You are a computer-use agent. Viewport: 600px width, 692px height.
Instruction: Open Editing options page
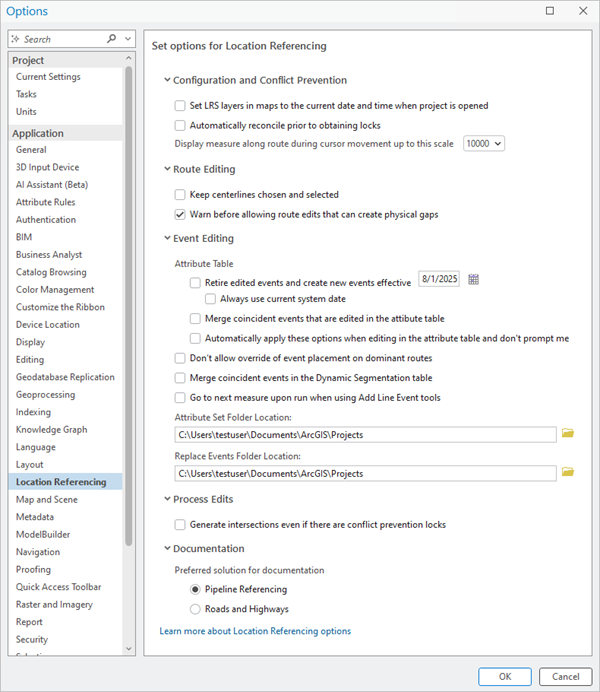(x=30, y=360)
